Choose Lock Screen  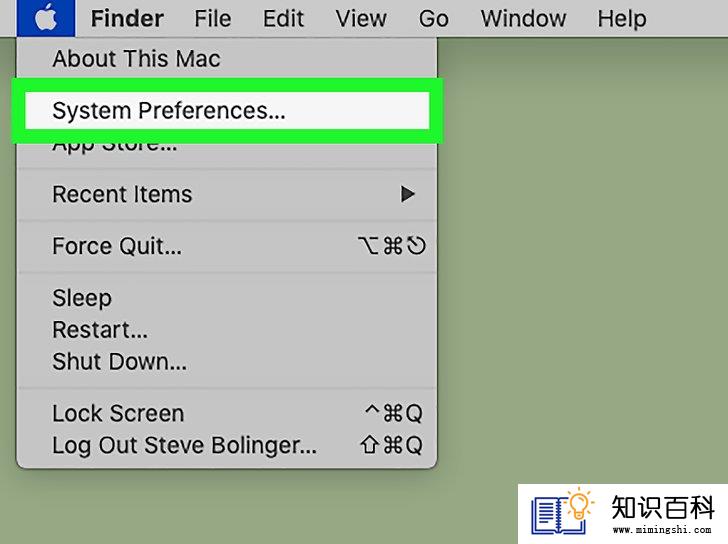[227, 413]
